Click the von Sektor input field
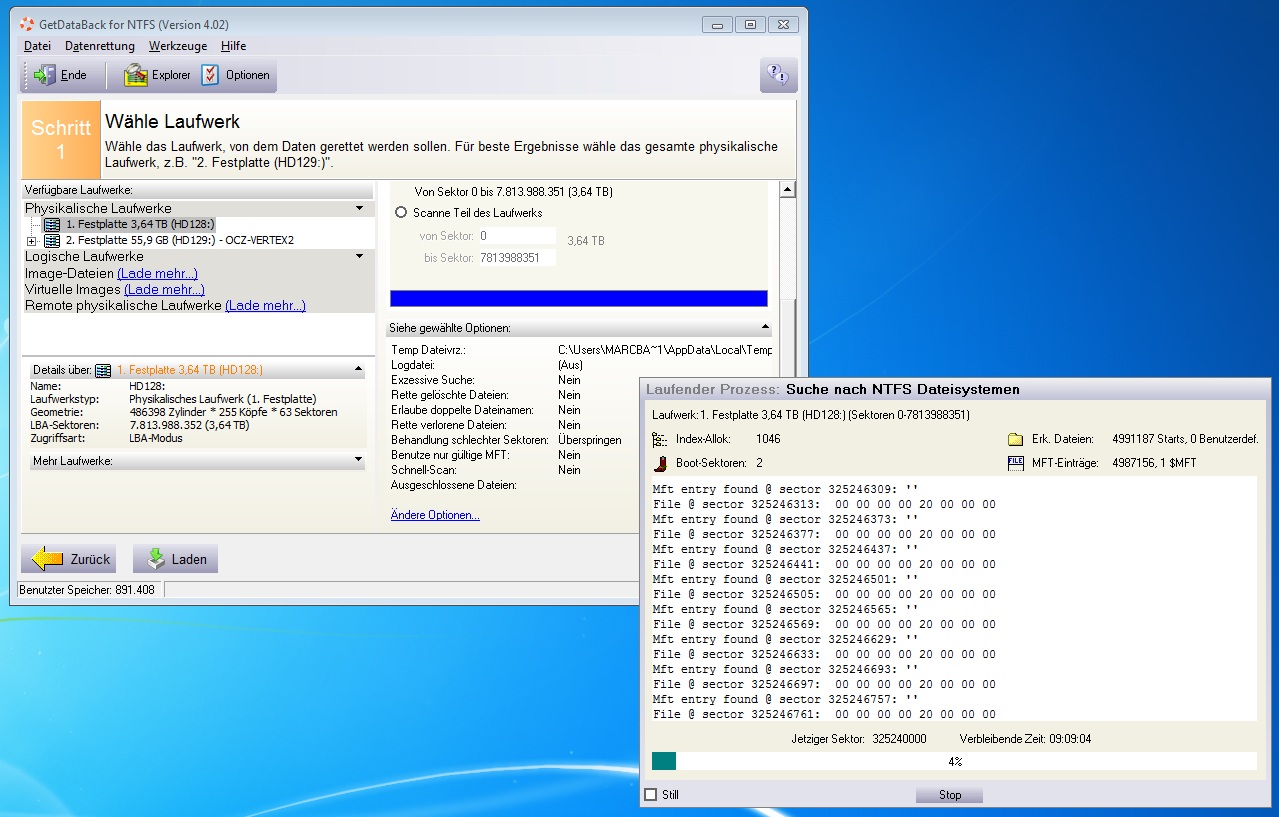The width and height of the screenshot is (1279, 817). click(515, 236)
